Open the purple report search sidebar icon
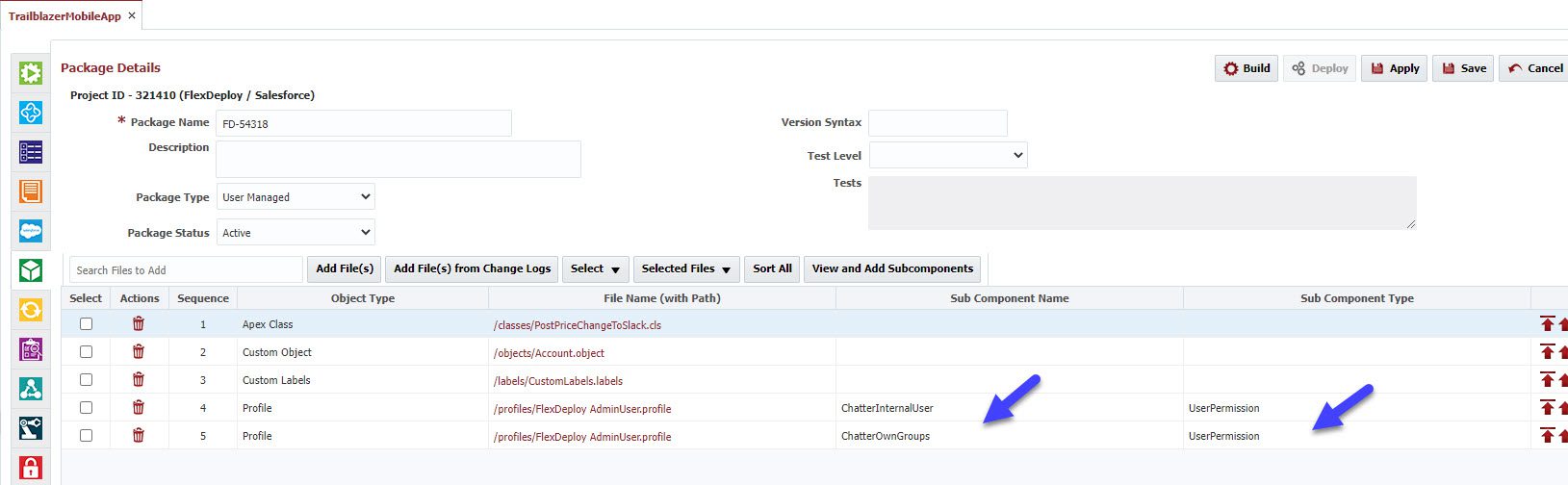This screenshot has height=485, width=1568. tap(31, 349)
